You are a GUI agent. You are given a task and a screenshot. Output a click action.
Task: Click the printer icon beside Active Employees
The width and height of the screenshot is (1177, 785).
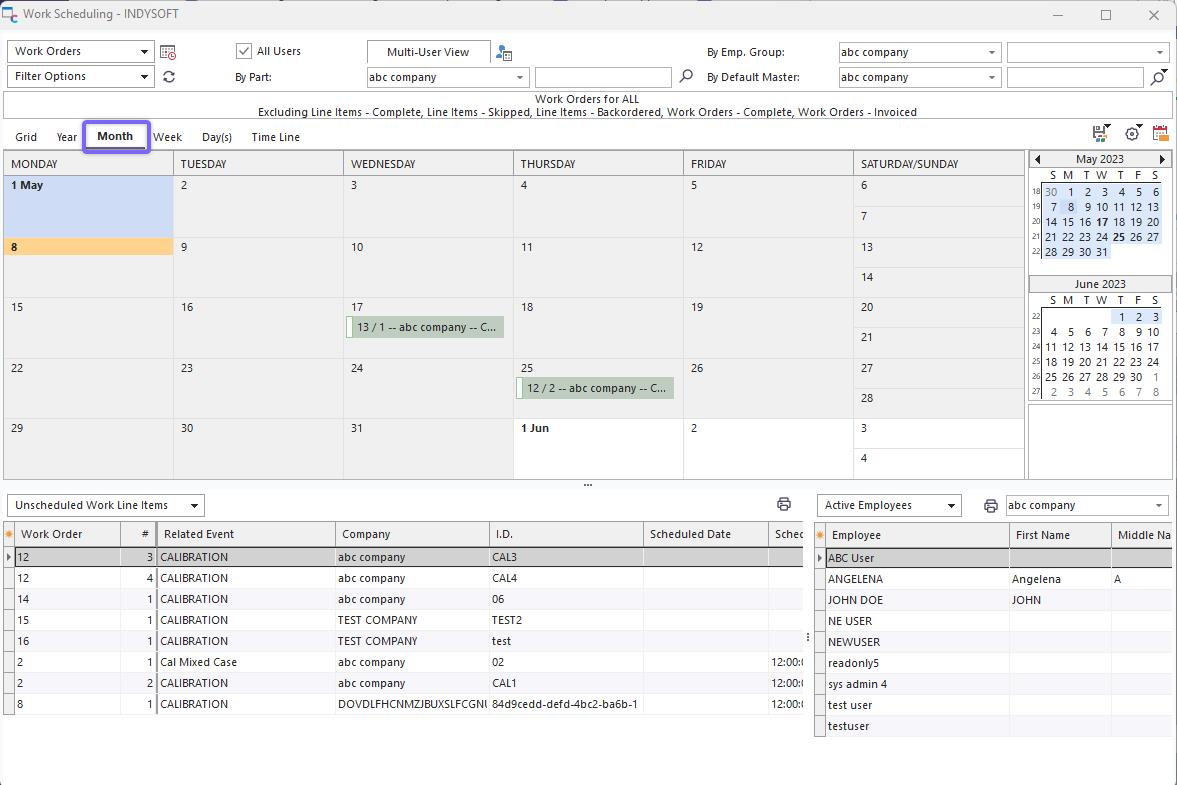tap(990, 506)
